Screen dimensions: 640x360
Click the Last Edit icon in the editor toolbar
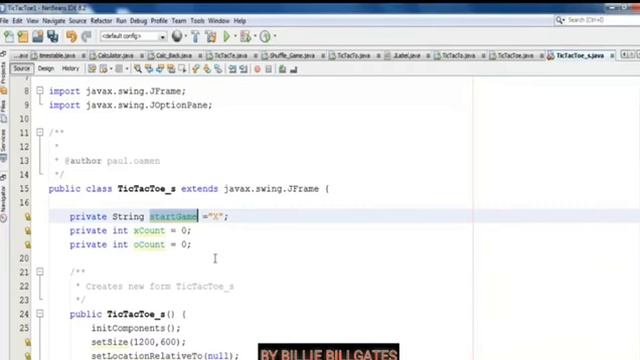point(92,69)
